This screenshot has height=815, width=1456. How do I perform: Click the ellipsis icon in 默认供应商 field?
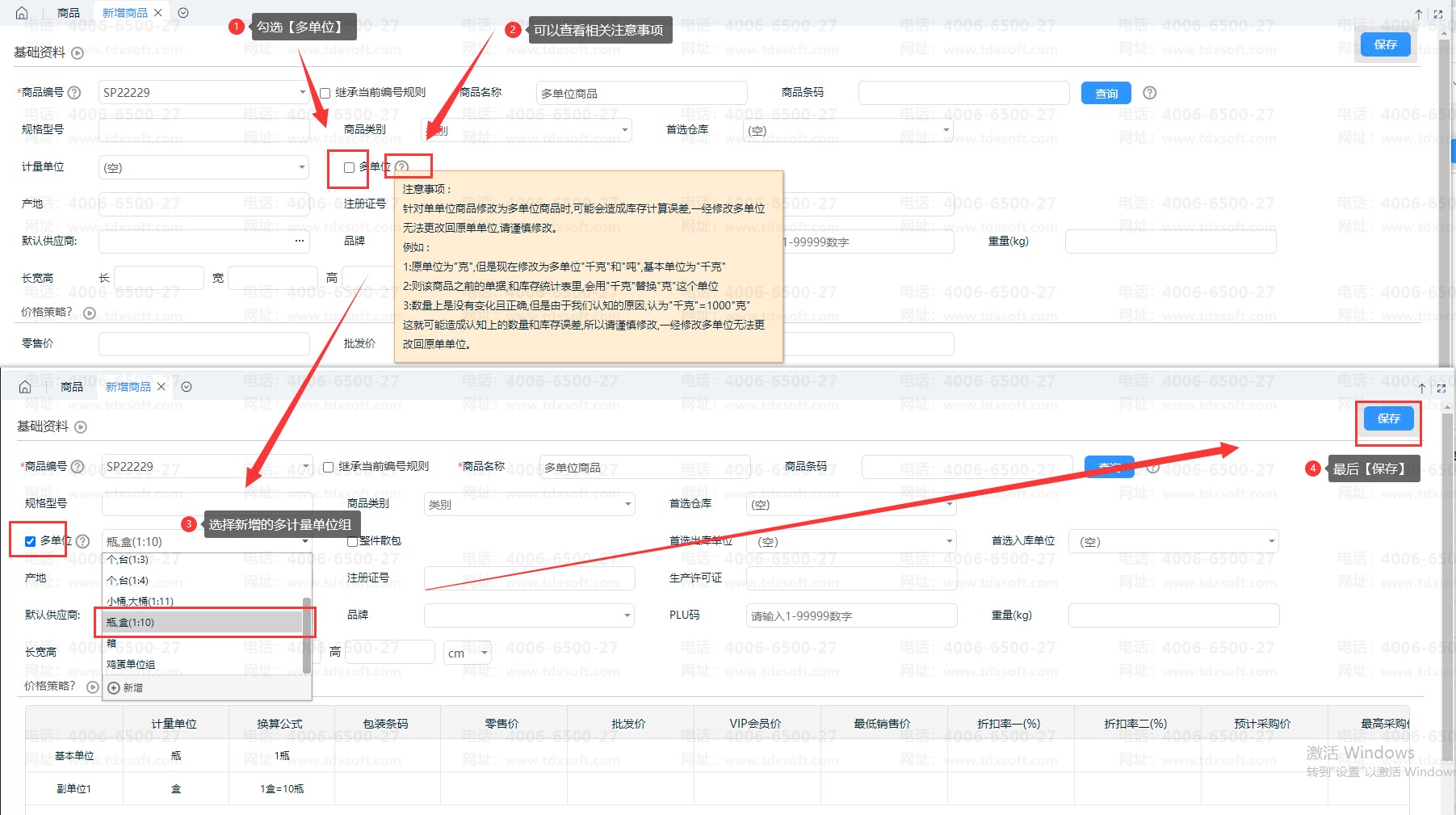click(300, 241)
